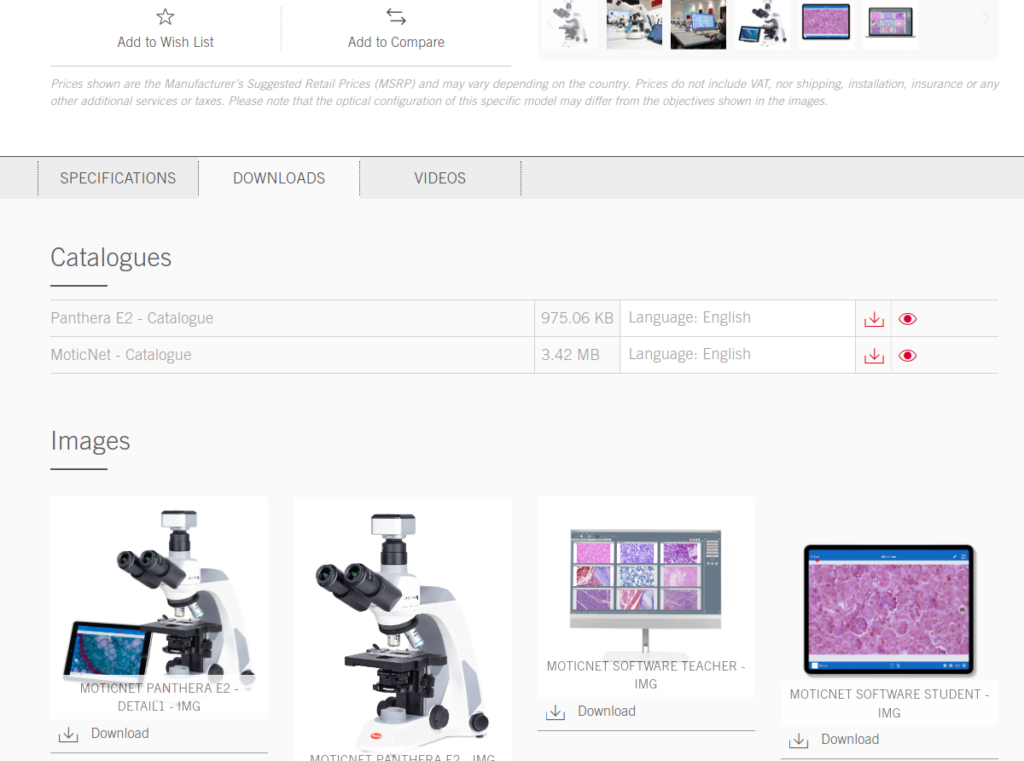The width and height of the screenshot is (1024, 761).
Task: Click the MSRP prices disclaimer text
Action: point(524,92)
